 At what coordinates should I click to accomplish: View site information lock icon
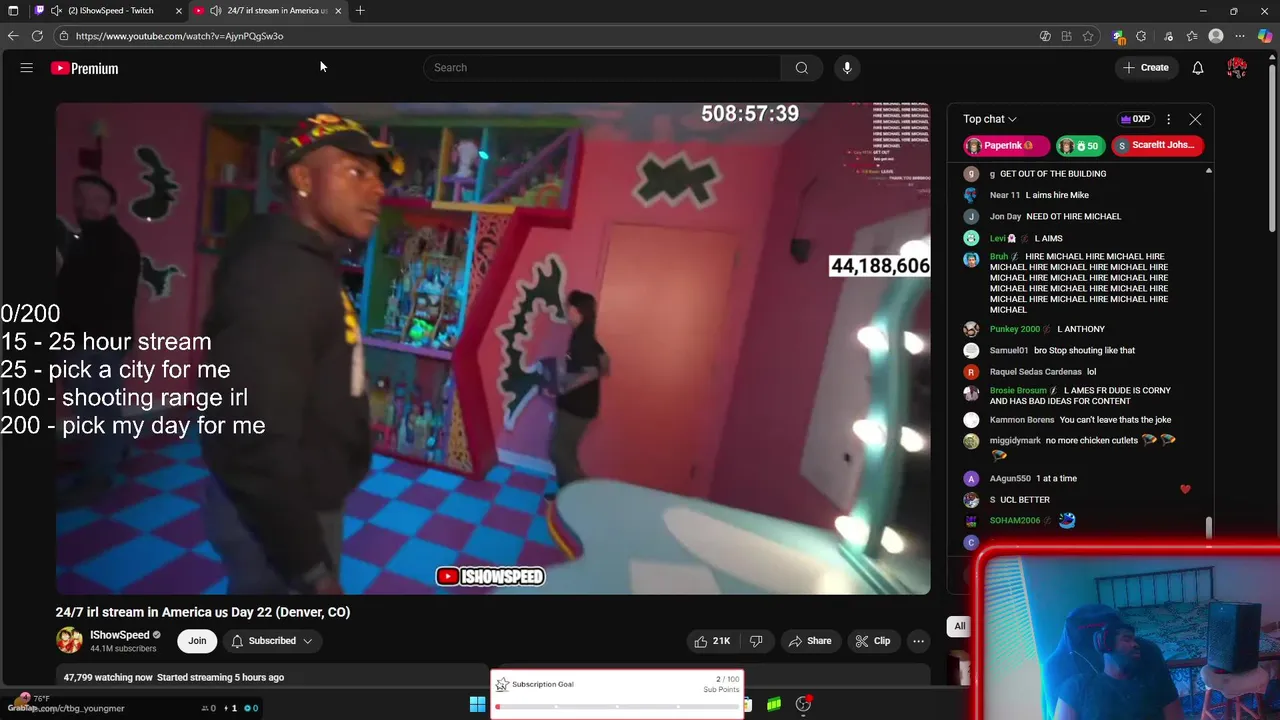click(64, 36)
